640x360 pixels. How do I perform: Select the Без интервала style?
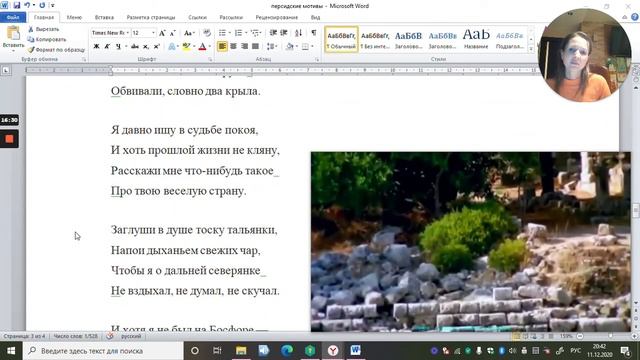(x=375, y=40)
